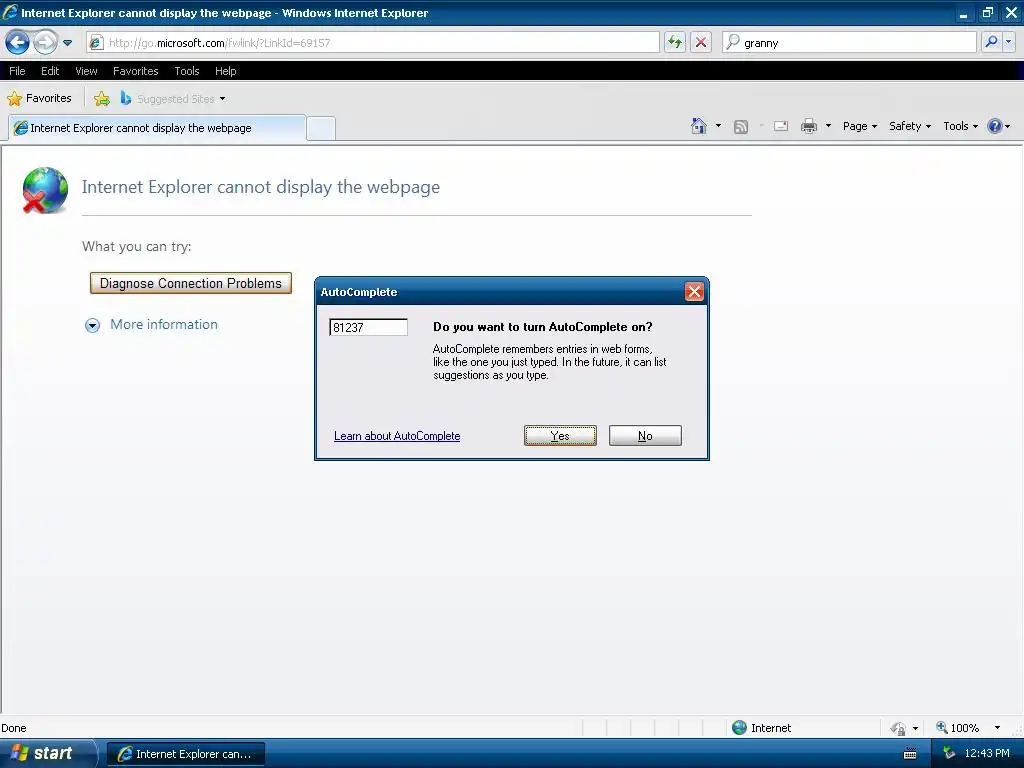
Task: Click No in AutoComplete dialog
Action: click(x=645, y=436)
